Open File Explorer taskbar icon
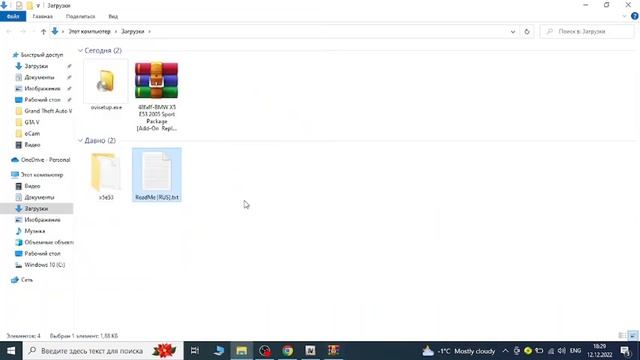The height and width of the screenshot is (360, 640). point(242,351)
